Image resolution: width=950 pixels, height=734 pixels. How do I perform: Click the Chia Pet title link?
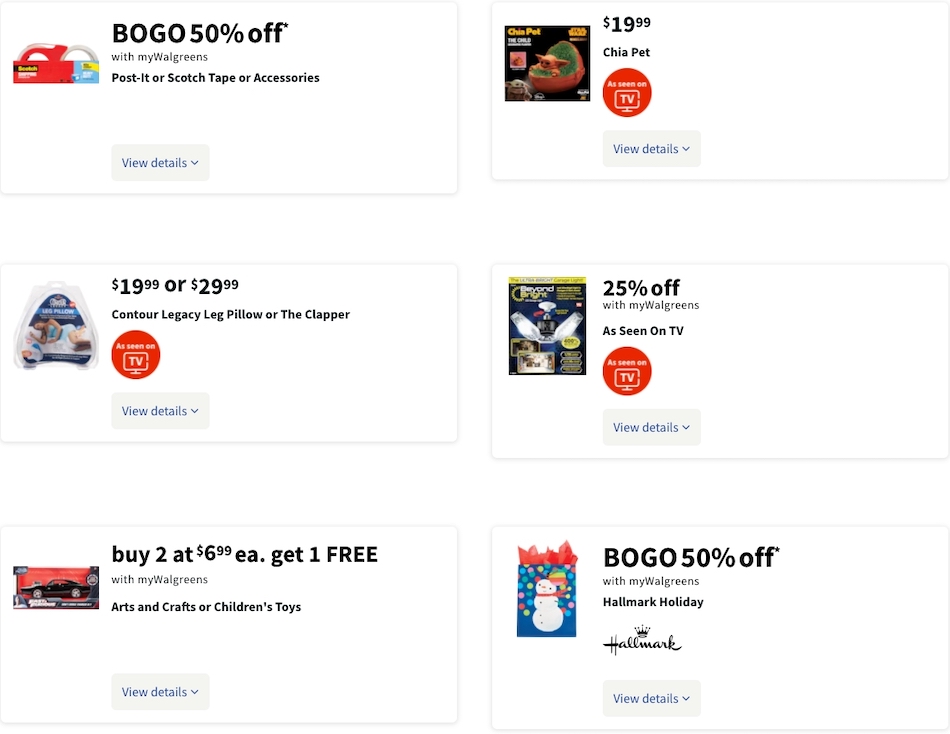(626, 52)
